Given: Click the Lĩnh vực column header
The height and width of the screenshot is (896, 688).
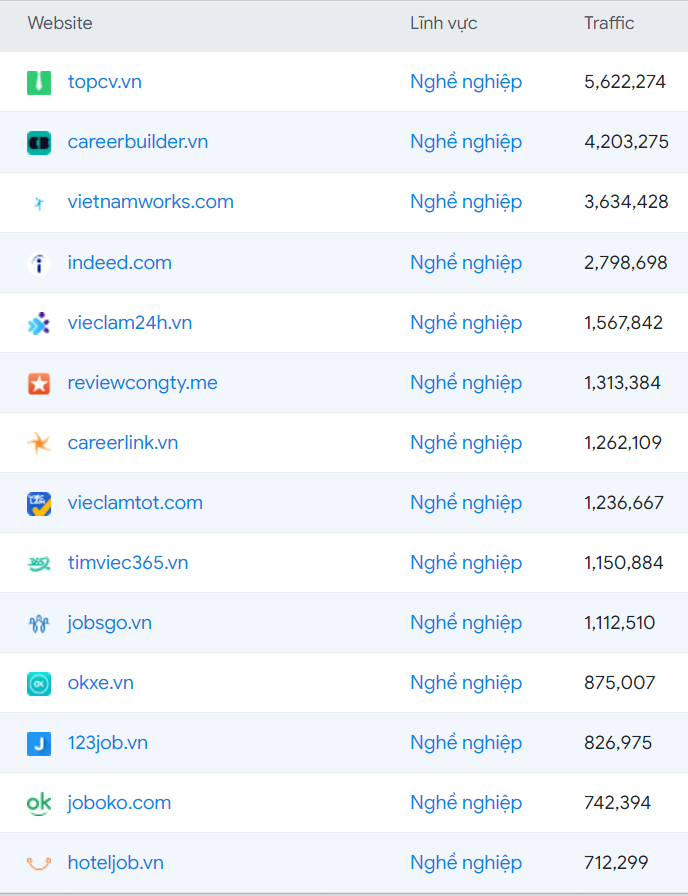Looking at the screenshot, I should point(443,23).
